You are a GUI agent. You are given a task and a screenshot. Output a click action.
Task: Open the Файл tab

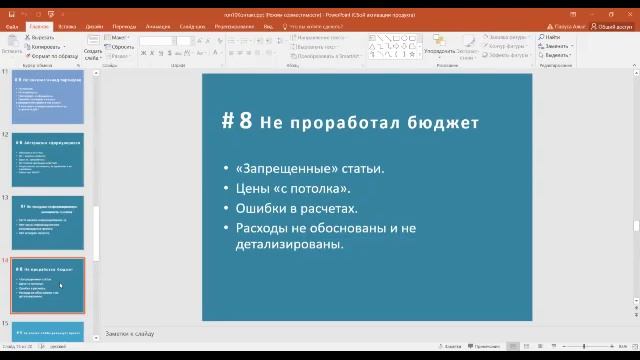(x=12, y=27)
